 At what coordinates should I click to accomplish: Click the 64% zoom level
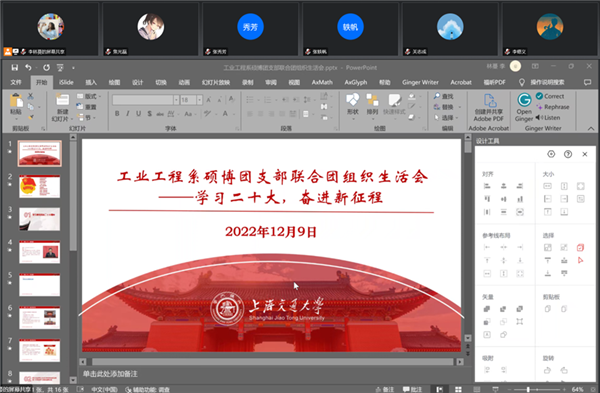point(577,389)
